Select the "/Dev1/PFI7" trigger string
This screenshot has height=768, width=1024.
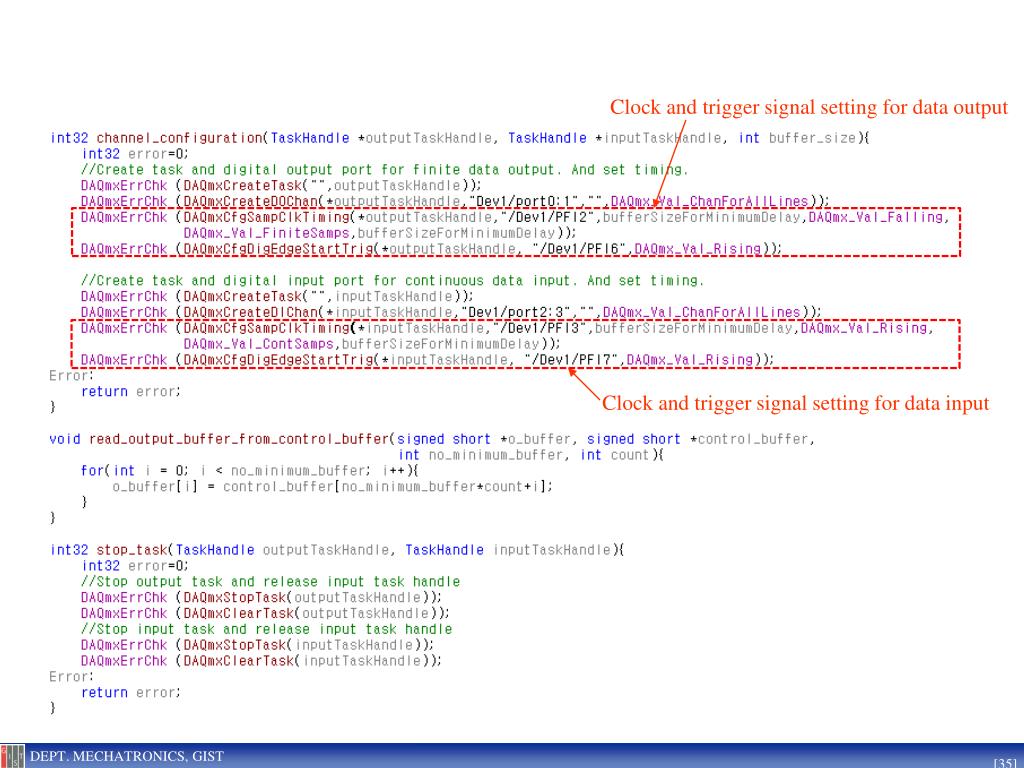[573, 360]
